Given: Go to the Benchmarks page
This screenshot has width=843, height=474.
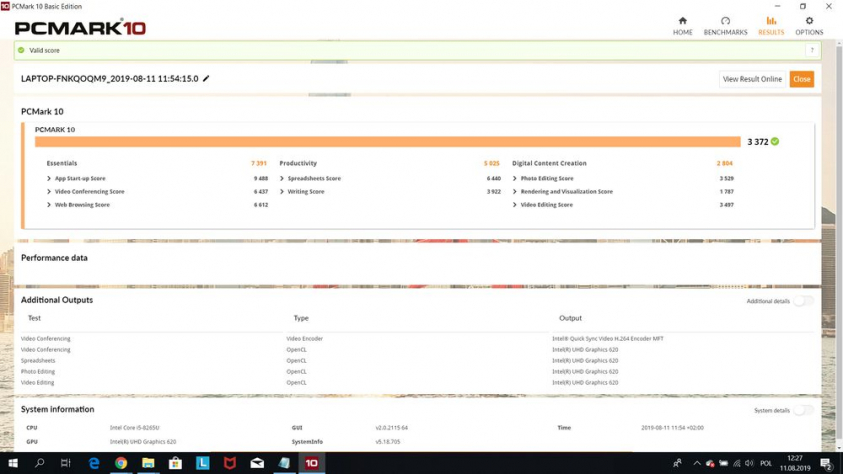Looking at the screenshot, I should (725, 26).
